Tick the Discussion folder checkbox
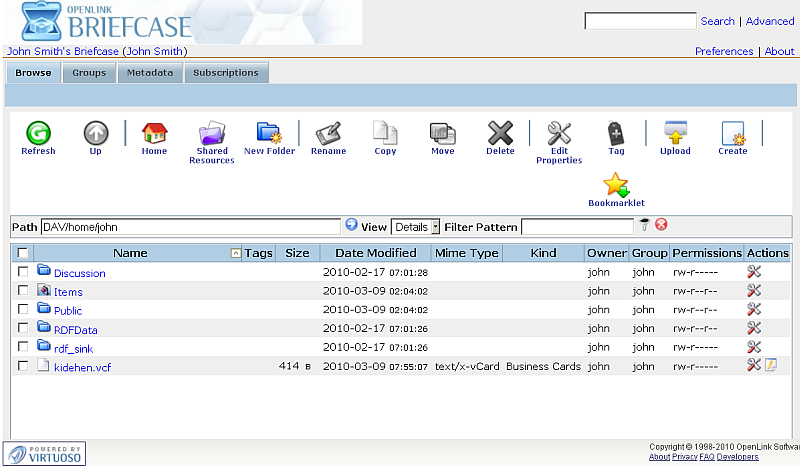This screenshot has height=467, width=800. [23, 272]
